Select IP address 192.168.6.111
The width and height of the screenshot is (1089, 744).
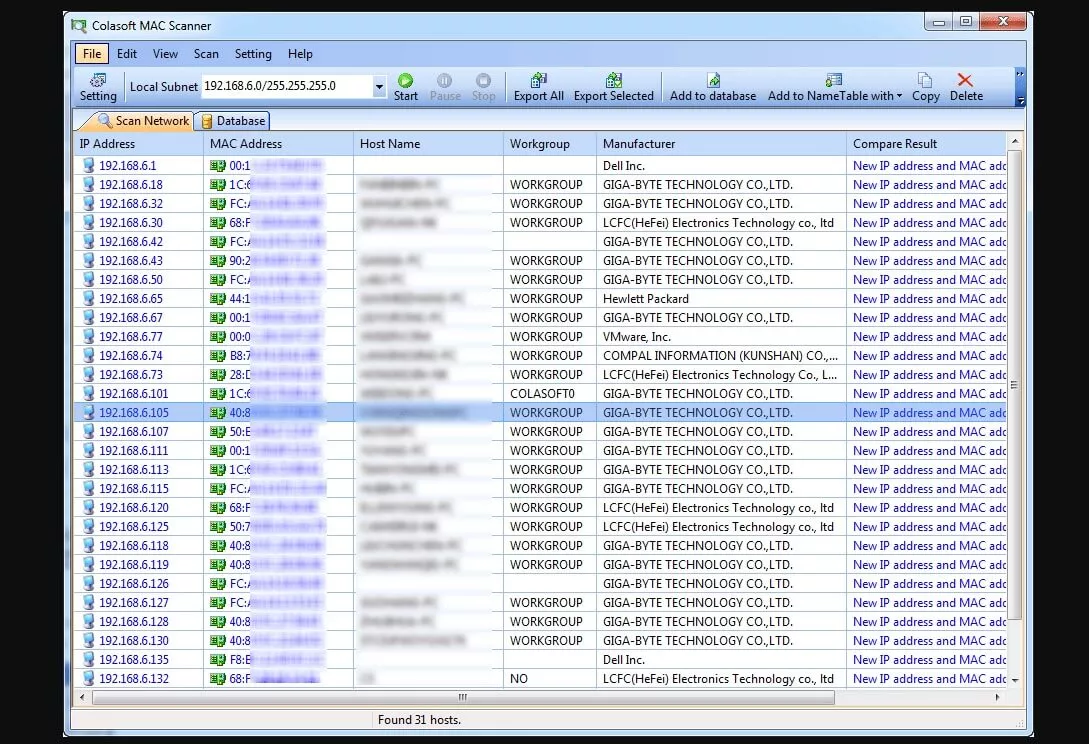tap(133, 451)
